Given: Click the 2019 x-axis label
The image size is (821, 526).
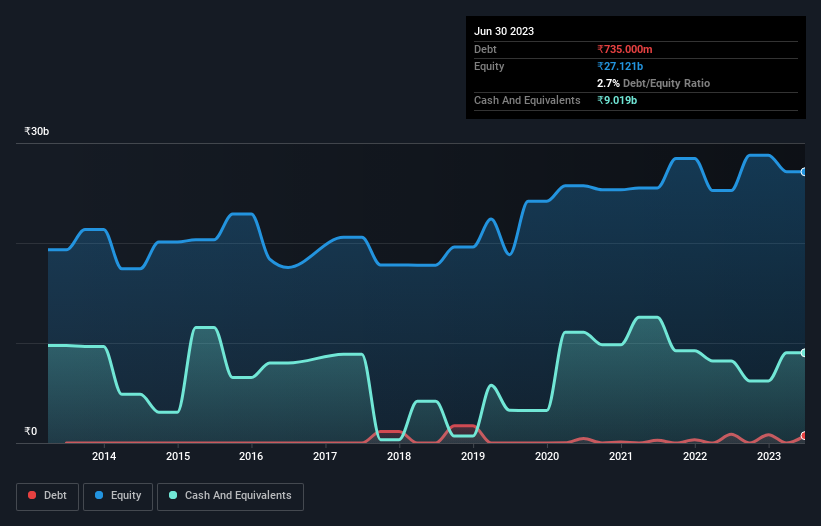Looking at the screenshot, I should [473, 456].
